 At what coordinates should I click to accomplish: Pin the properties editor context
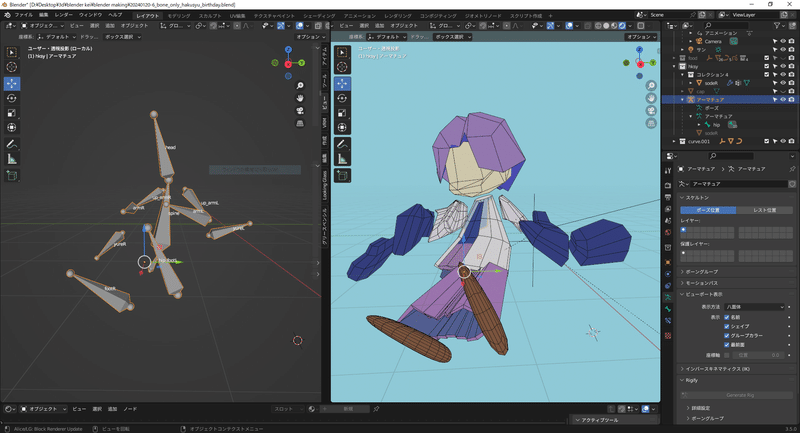click(x=792, y=169)
